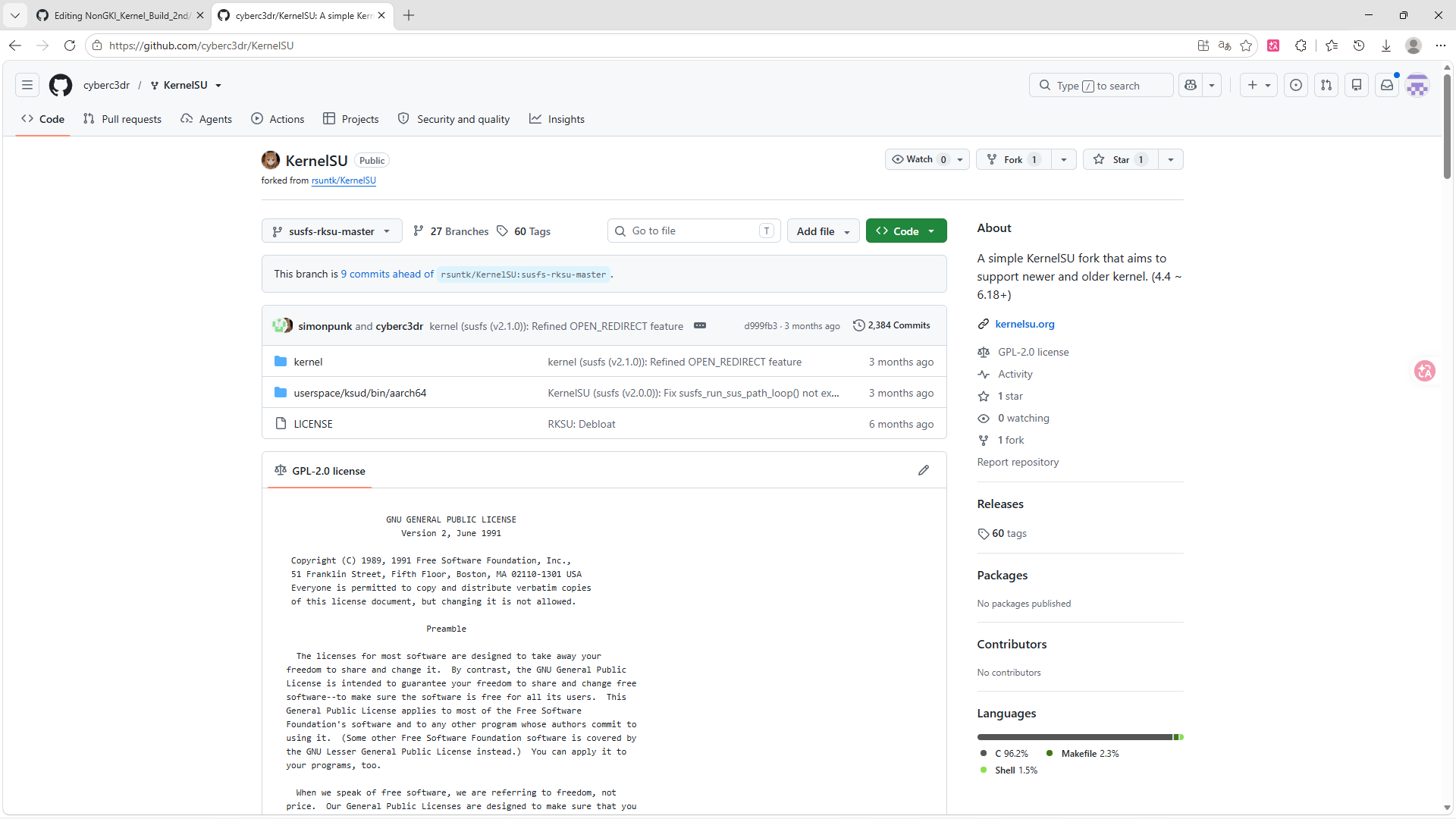View site information lock icon
The height and width of the screenshot is (819, 1456).
pyautogui.click(x=97, y=45)
